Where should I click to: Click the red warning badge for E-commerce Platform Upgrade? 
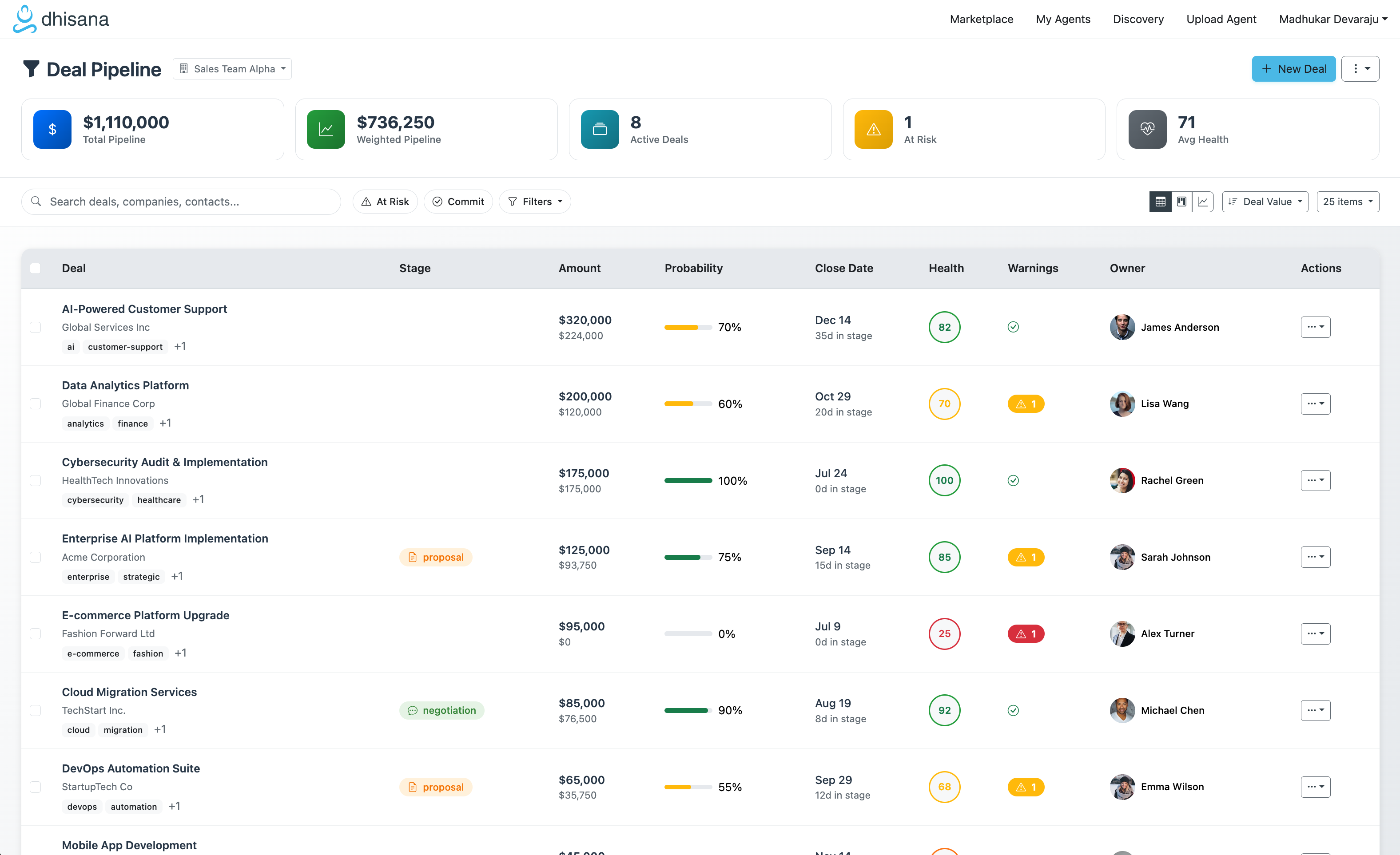point(1026,633)
